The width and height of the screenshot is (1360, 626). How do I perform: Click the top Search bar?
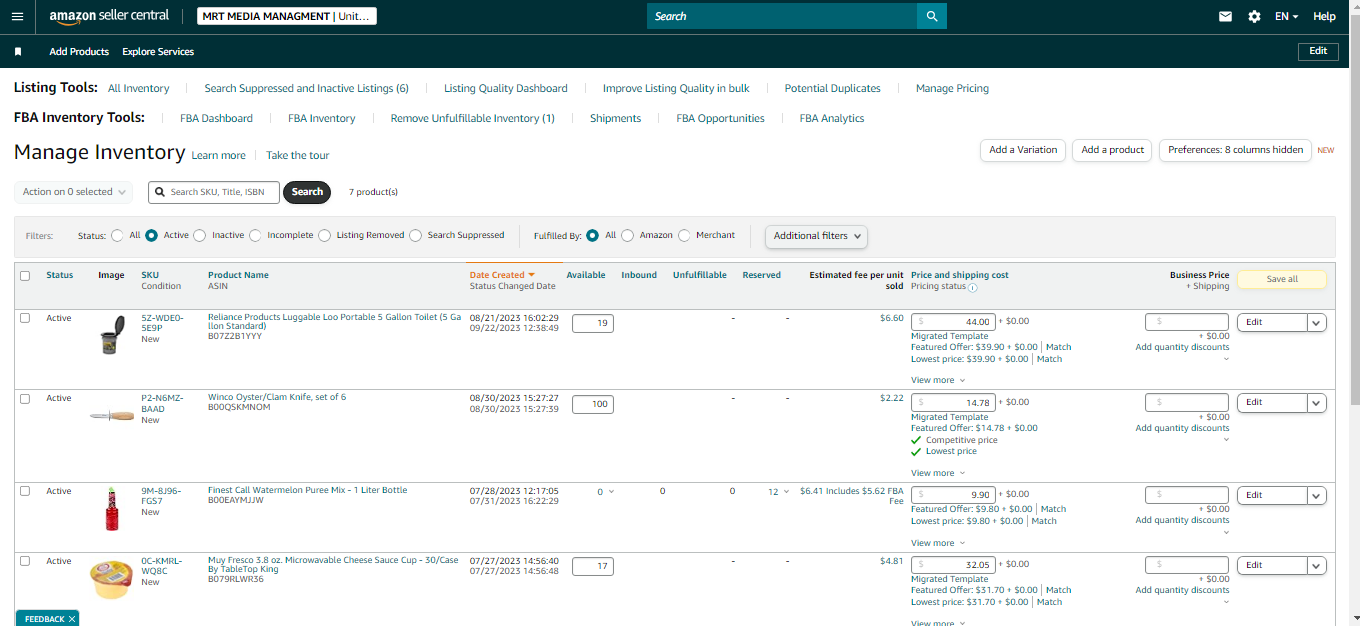pos(782,16)
